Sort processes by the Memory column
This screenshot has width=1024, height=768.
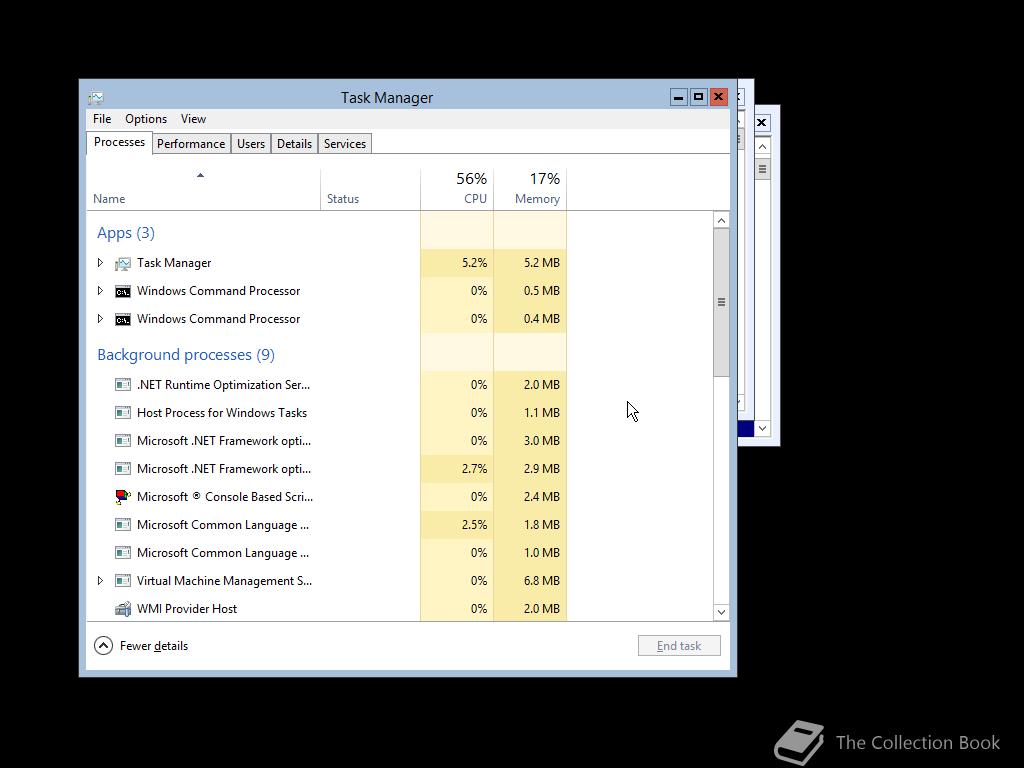click(x=530, y=189)
